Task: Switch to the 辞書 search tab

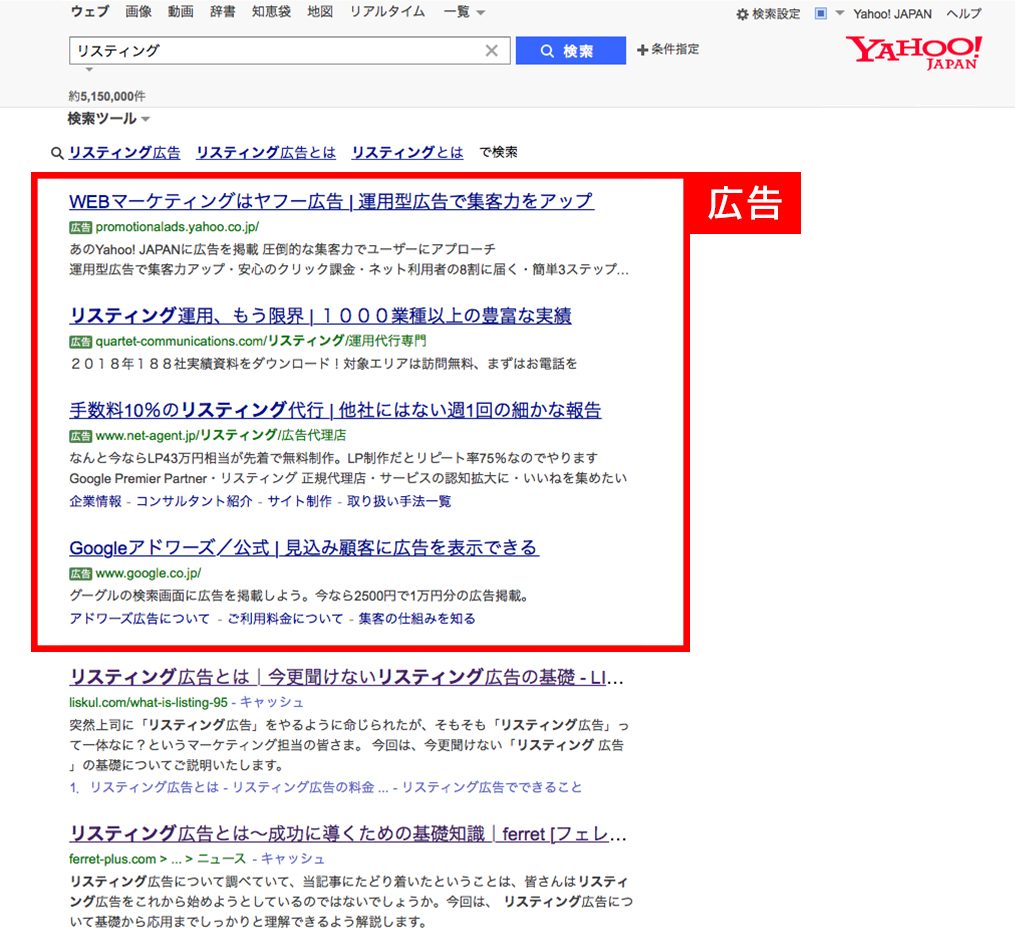Action: [223, 12]
